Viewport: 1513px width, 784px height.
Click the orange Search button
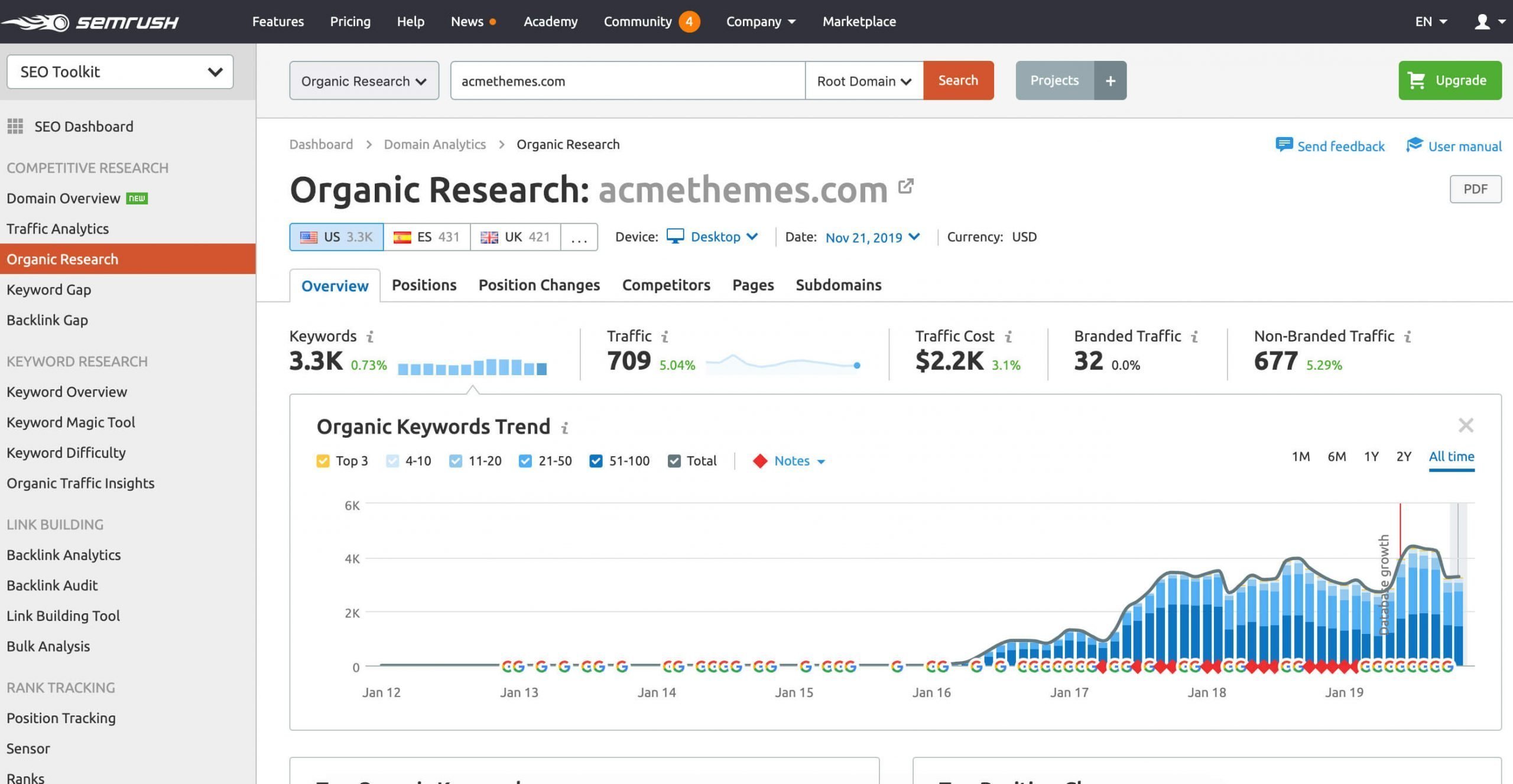pos(958,80)
